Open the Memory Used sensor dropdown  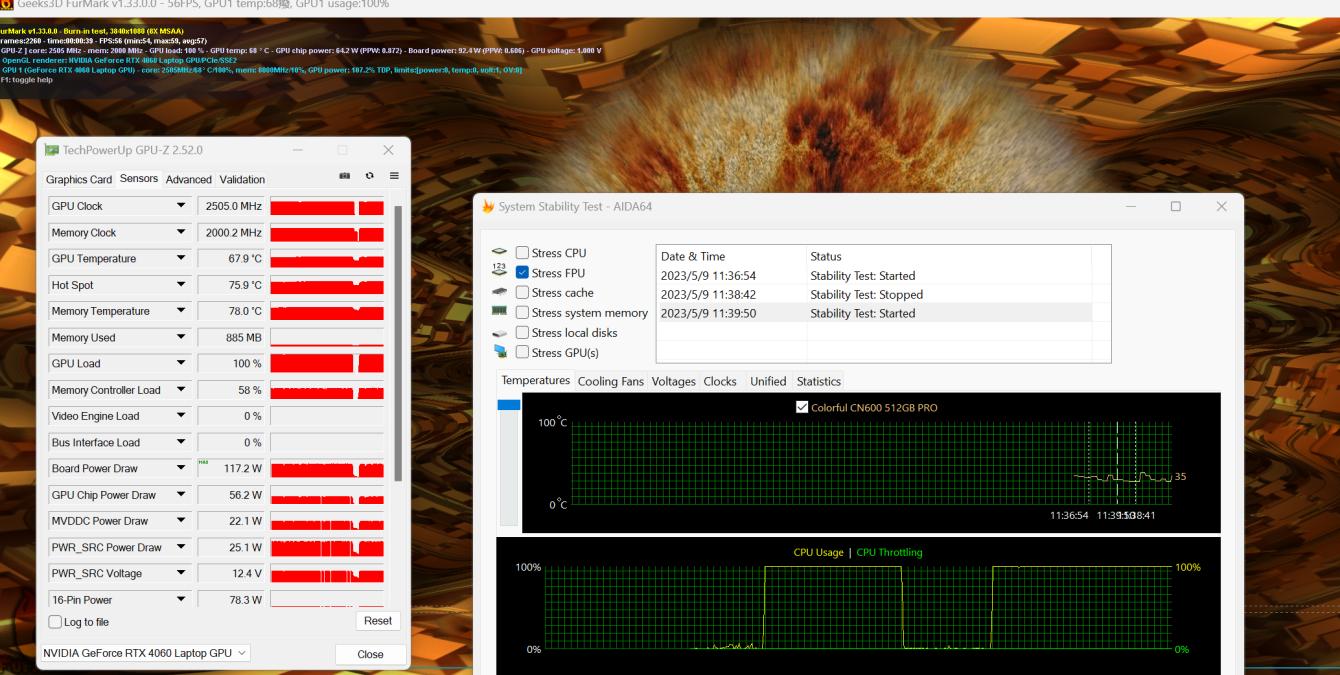coord(181,337)
